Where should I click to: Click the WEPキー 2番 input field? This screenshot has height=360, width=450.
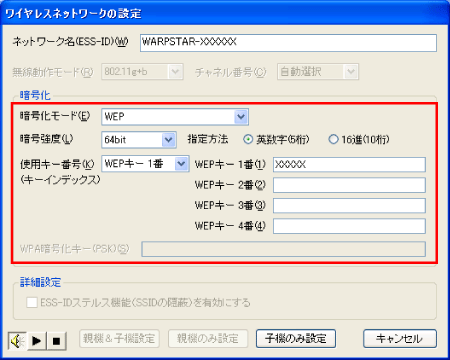click(x=349, y=185)
